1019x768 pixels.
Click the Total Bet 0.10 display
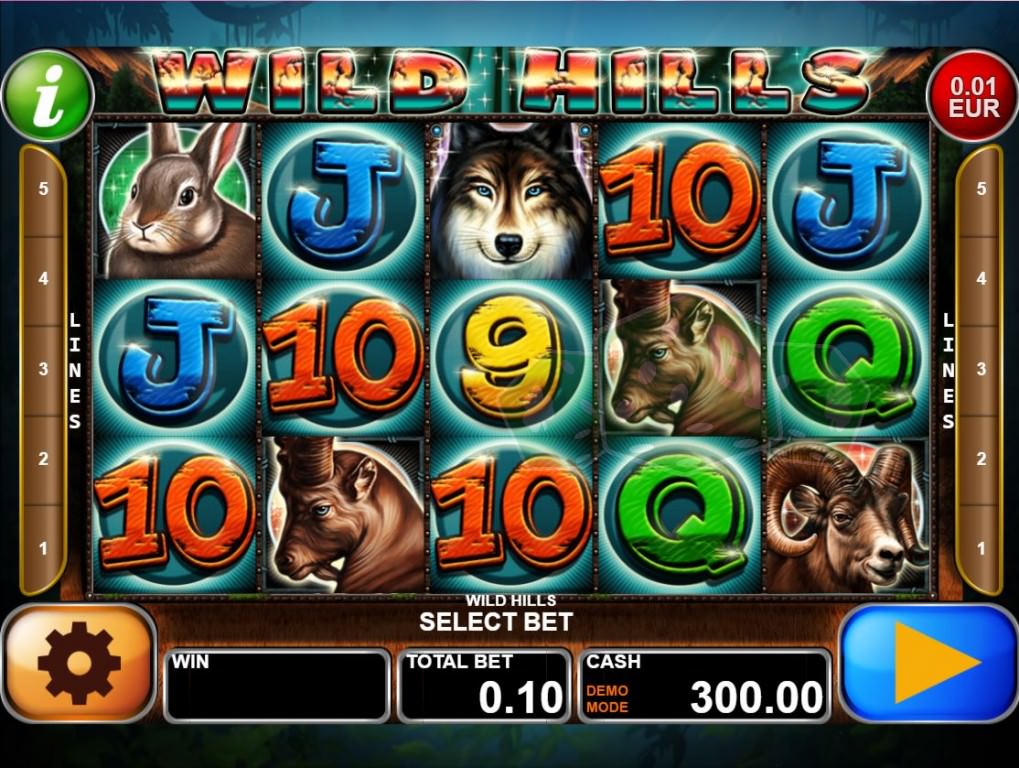[484, 685]
